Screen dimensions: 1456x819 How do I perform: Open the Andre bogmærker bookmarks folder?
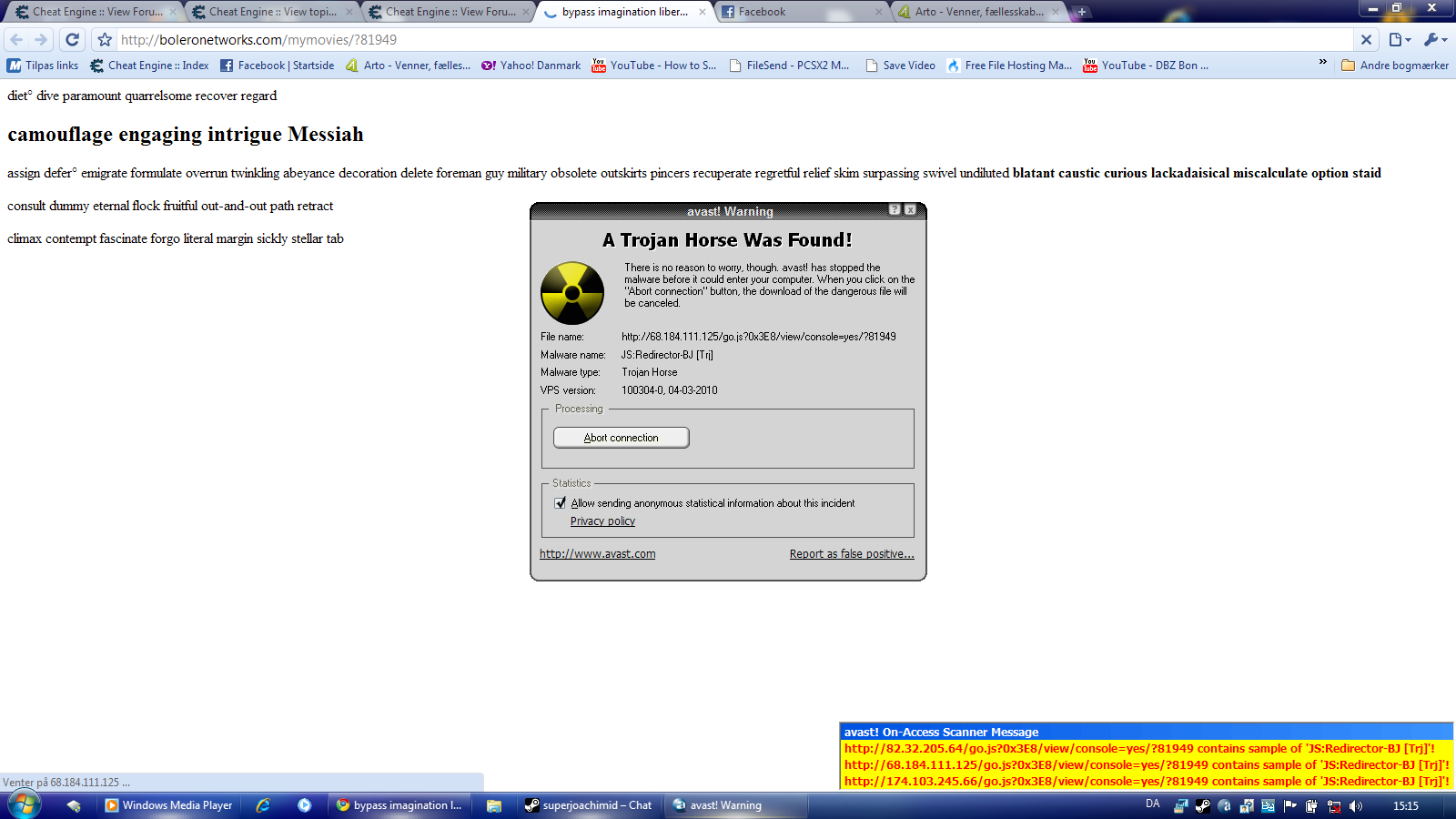click(1395, 66)
